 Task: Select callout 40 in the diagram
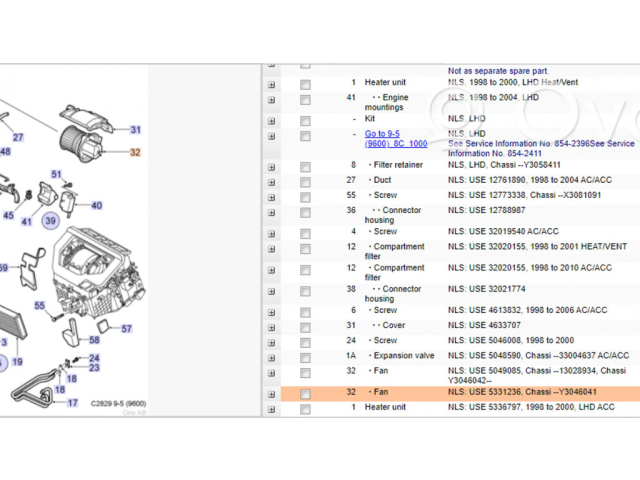[x=96, y=206]
